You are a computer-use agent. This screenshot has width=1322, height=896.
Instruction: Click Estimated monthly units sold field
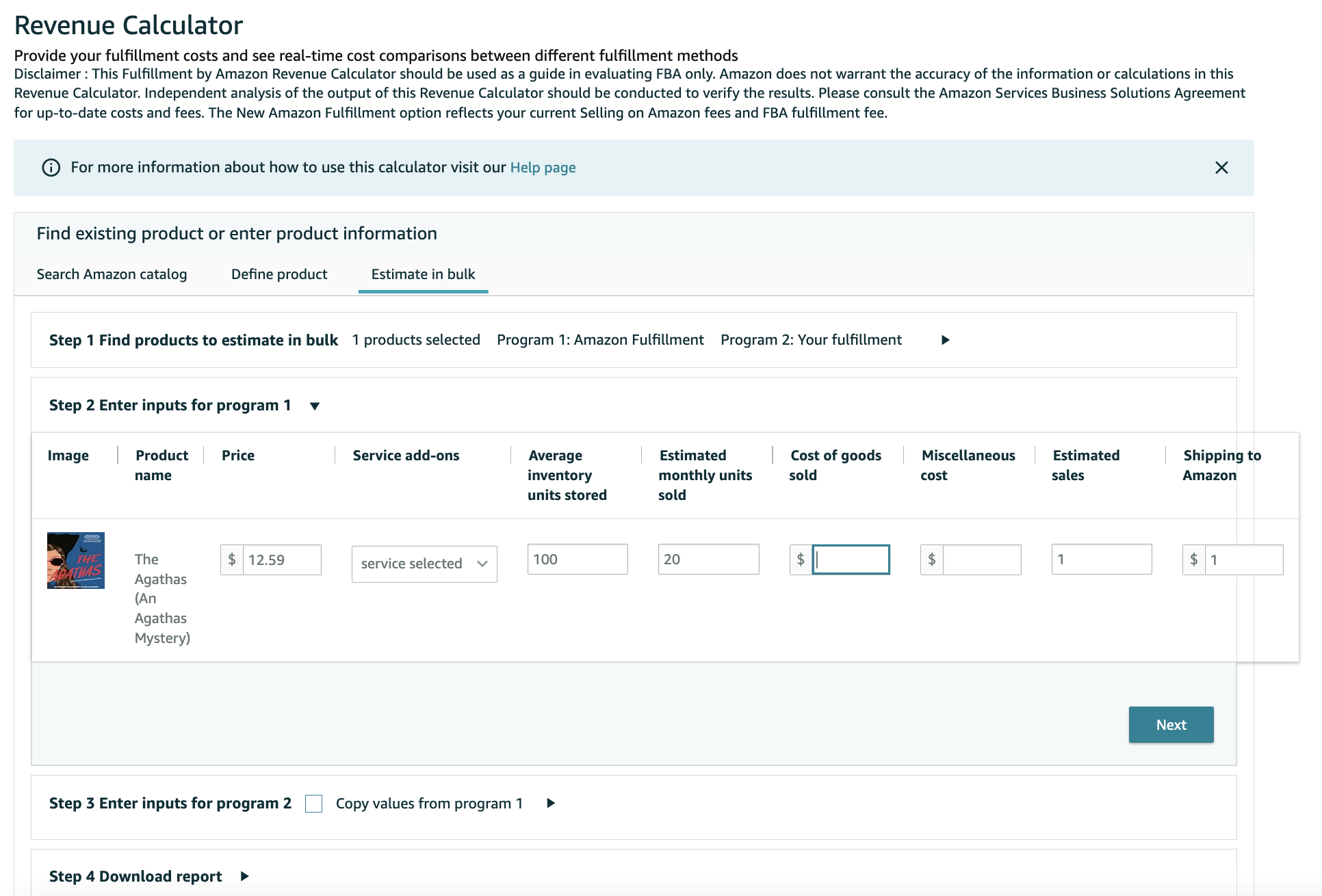[708, 559]
